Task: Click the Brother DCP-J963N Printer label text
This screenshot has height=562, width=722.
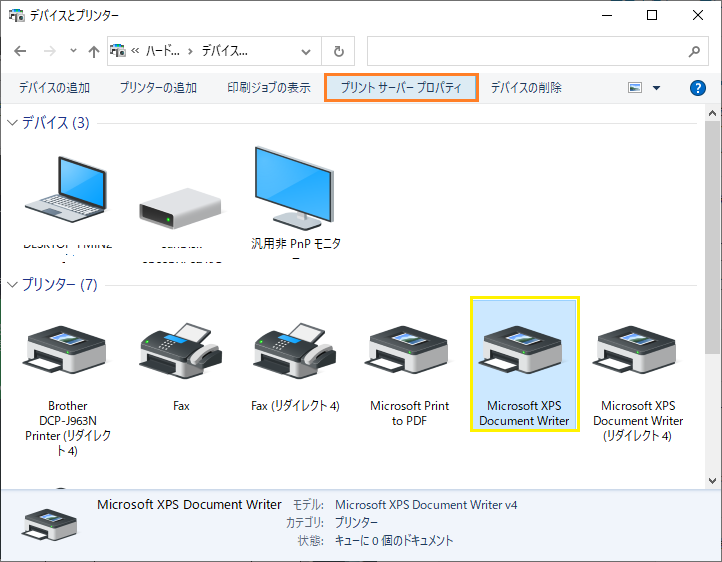Action: (x=68, y=428)
